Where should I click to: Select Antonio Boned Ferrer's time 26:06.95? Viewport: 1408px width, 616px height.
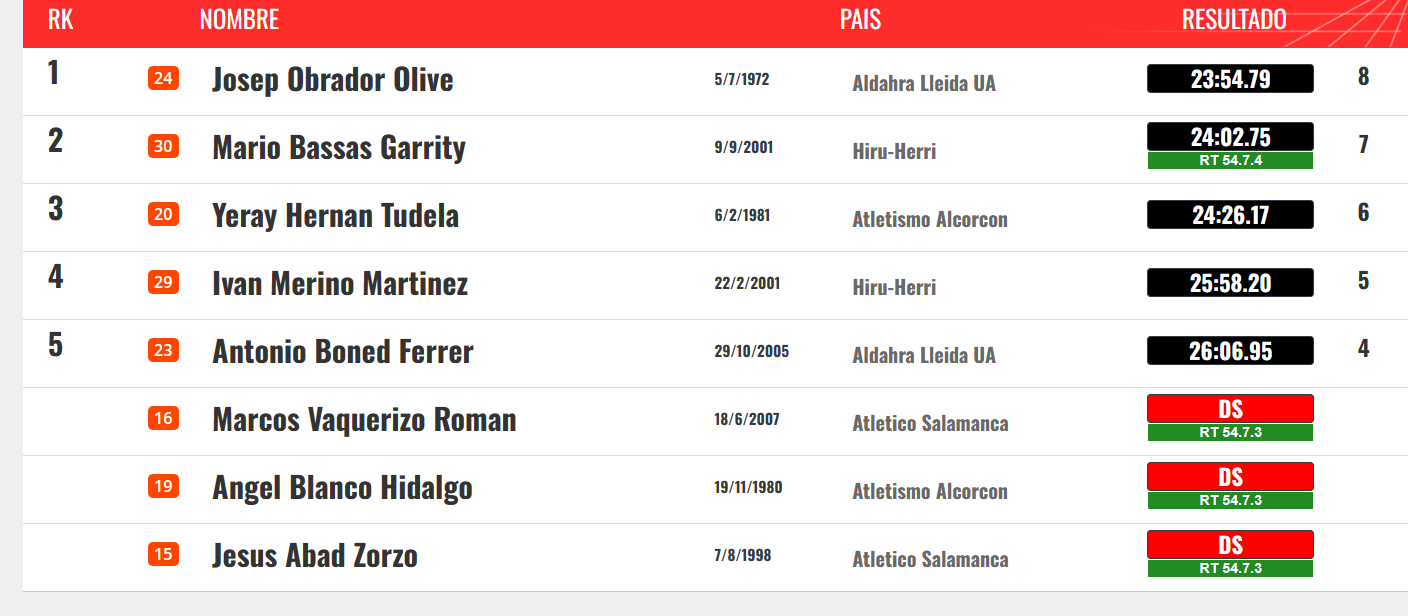[x=1230, y=351]
